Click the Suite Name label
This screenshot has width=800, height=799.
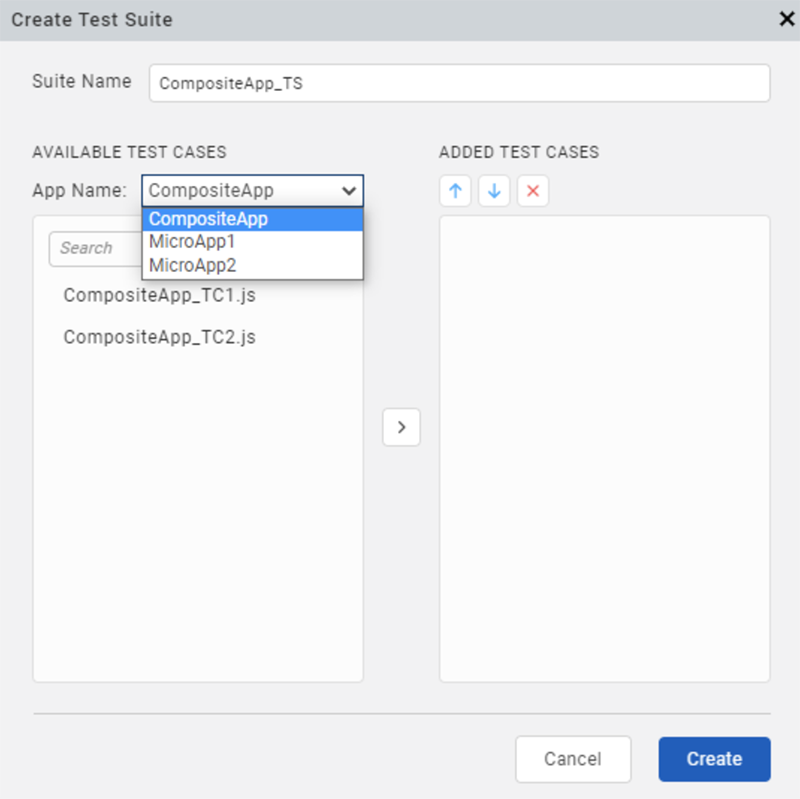pos(81,81)
